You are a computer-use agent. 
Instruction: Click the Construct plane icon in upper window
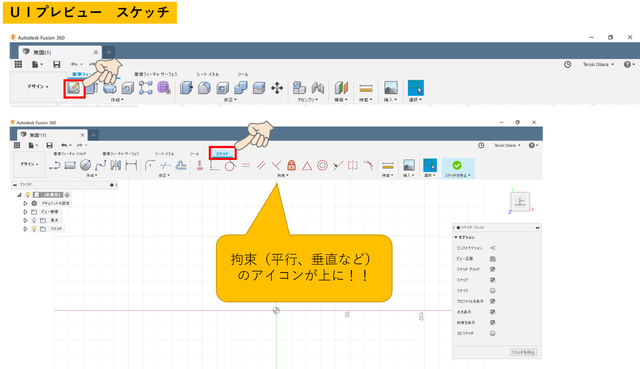(341, 87)
